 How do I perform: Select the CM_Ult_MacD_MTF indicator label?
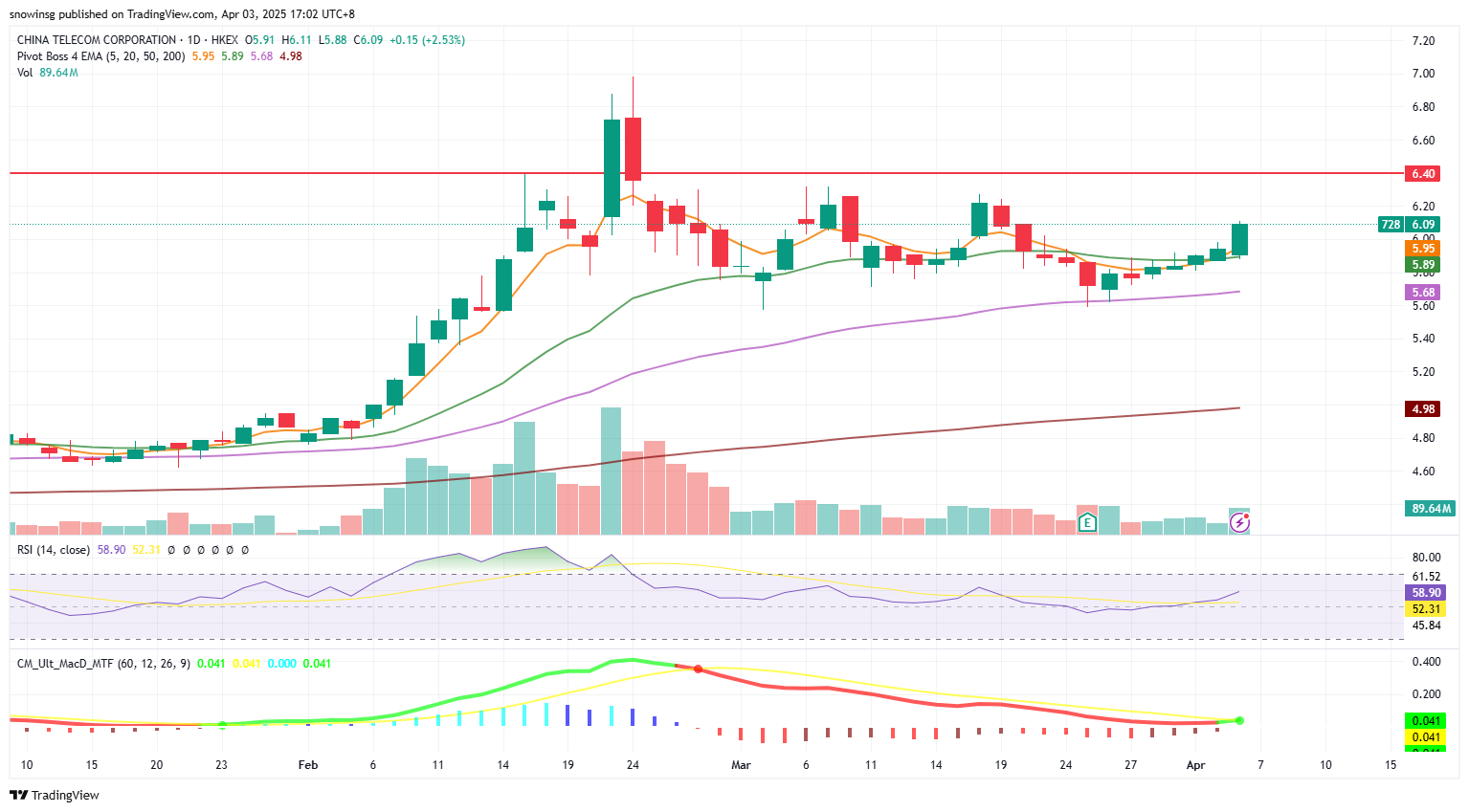coord(103,663)
